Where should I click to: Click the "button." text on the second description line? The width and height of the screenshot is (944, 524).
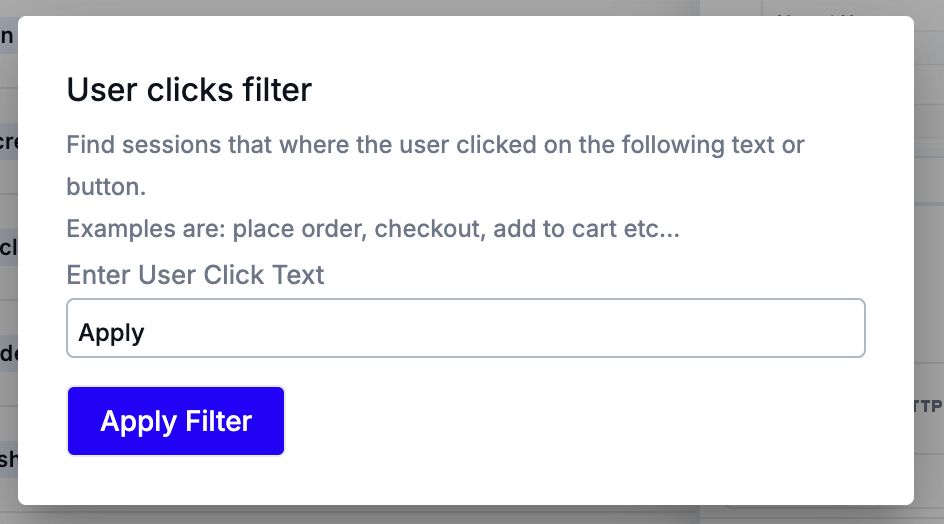coord(107,187)
